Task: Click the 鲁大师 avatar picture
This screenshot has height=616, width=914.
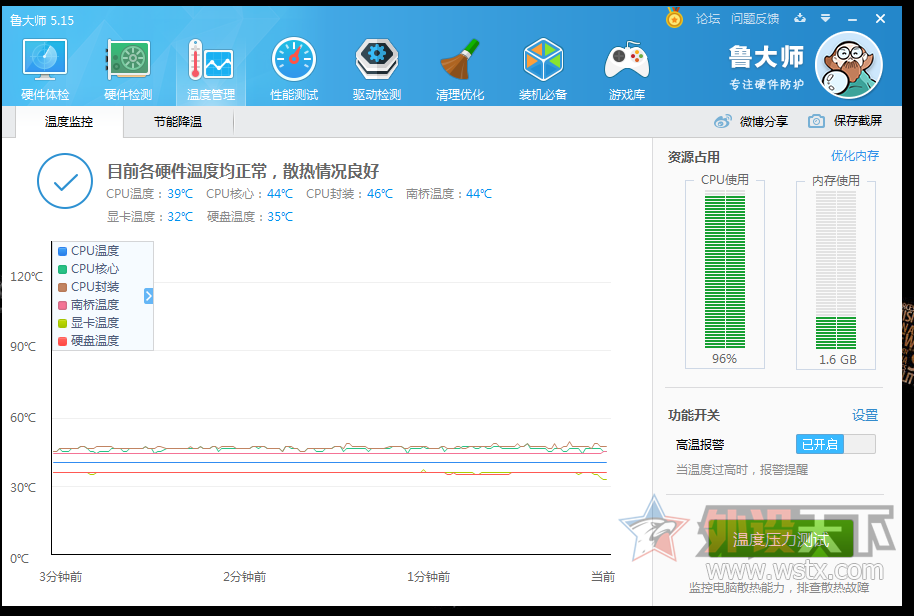Action: 849,65
